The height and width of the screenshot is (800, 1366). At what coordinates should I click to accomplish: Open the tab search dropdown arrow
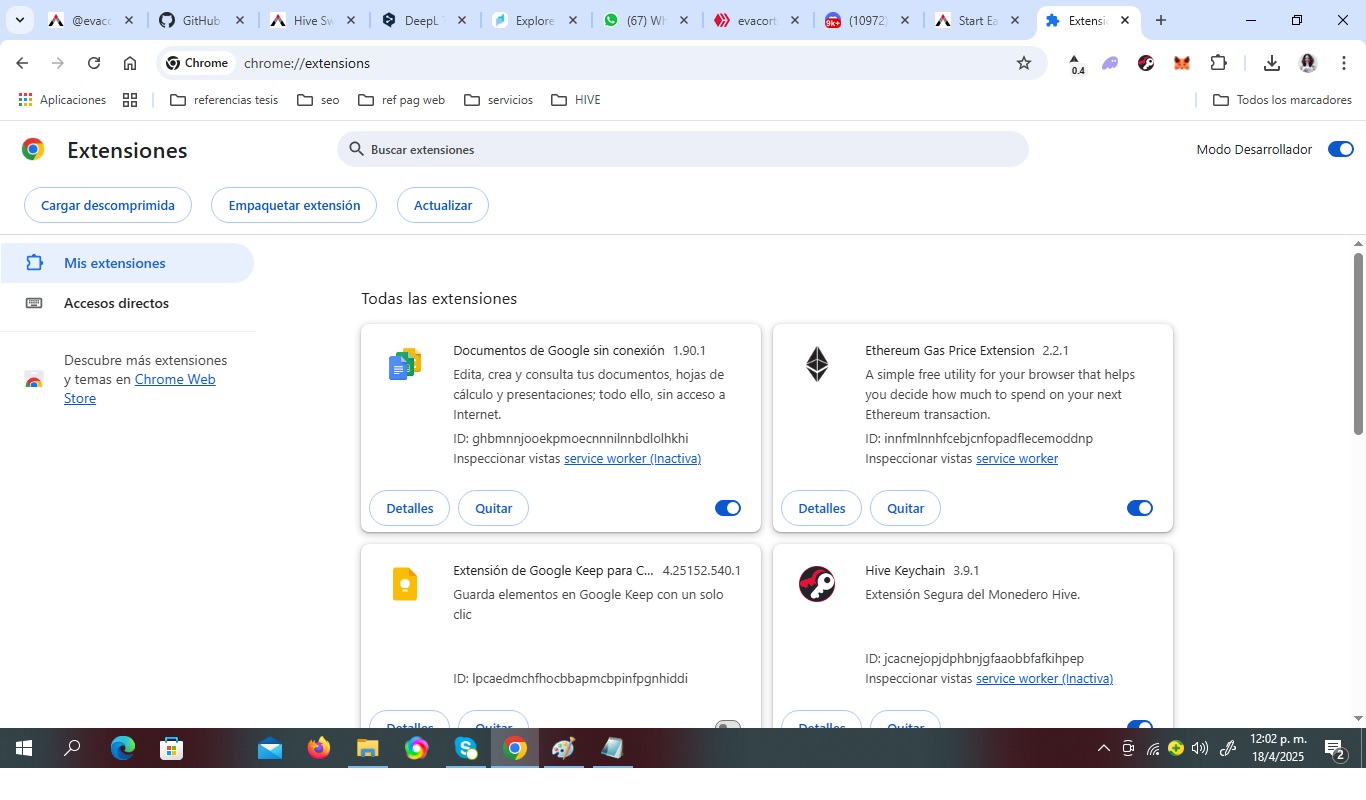point(19,20)
